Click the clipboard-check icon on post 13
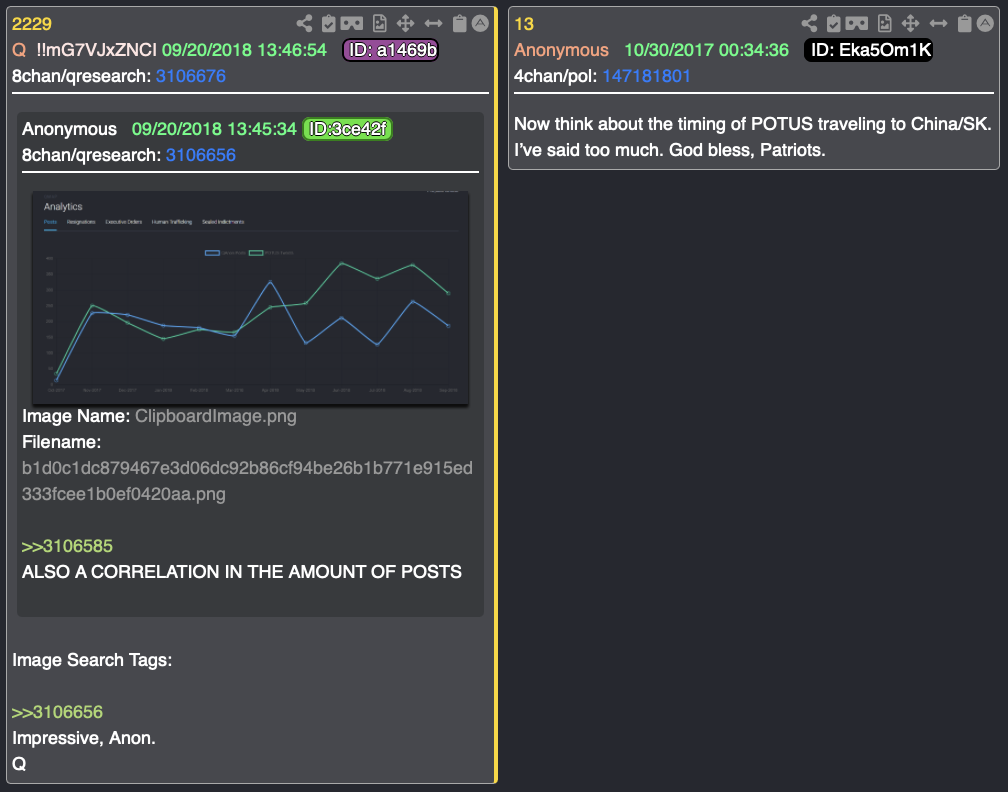The height and width of the screenshot is (792, 1008). click(x=833, y=24)
